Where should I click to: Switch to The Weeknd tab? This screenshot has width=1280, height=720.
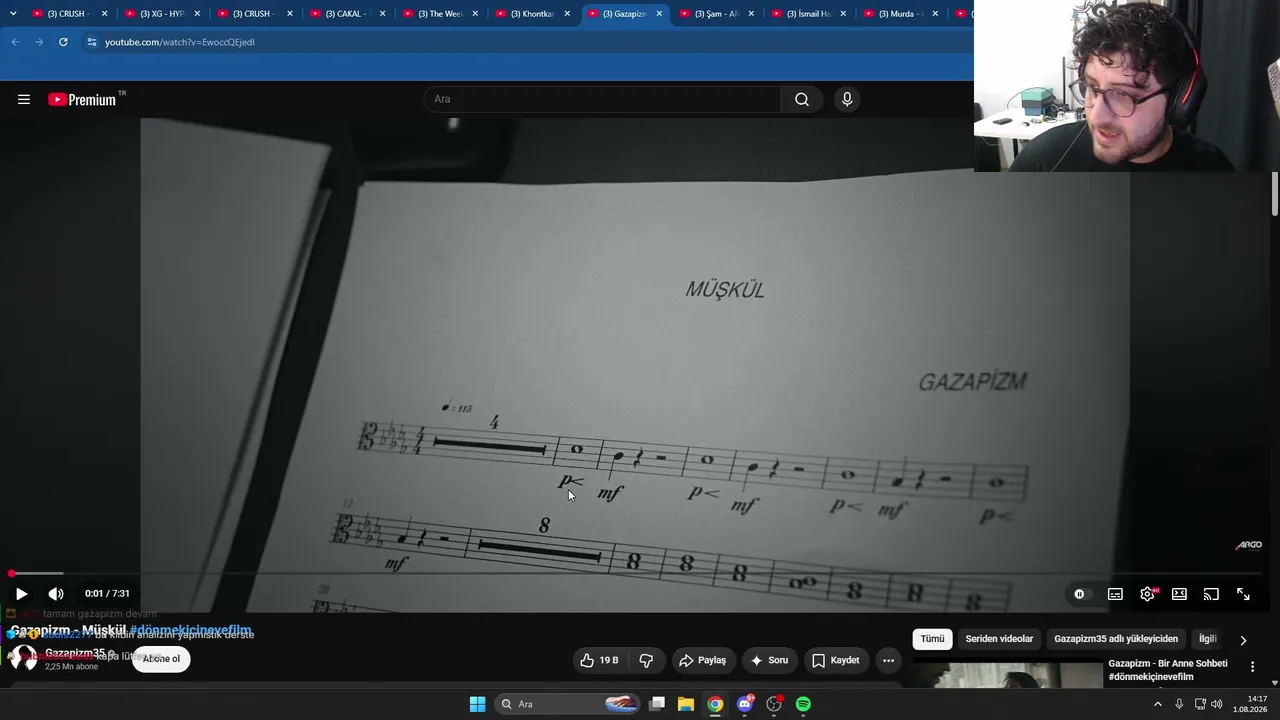440,14
